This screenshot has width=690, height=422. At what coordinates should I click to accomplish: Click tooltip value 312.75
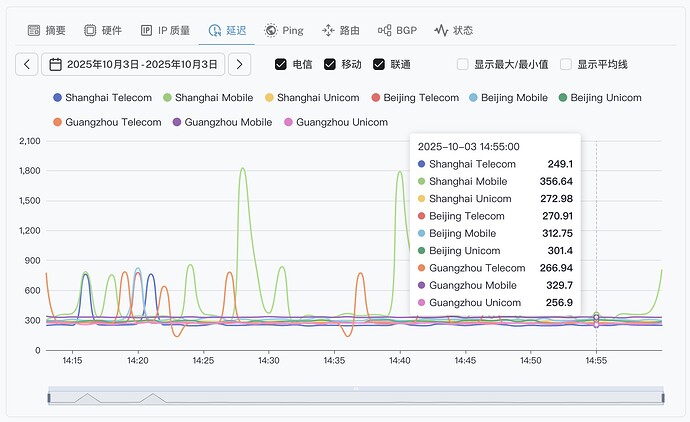(558, 233)
